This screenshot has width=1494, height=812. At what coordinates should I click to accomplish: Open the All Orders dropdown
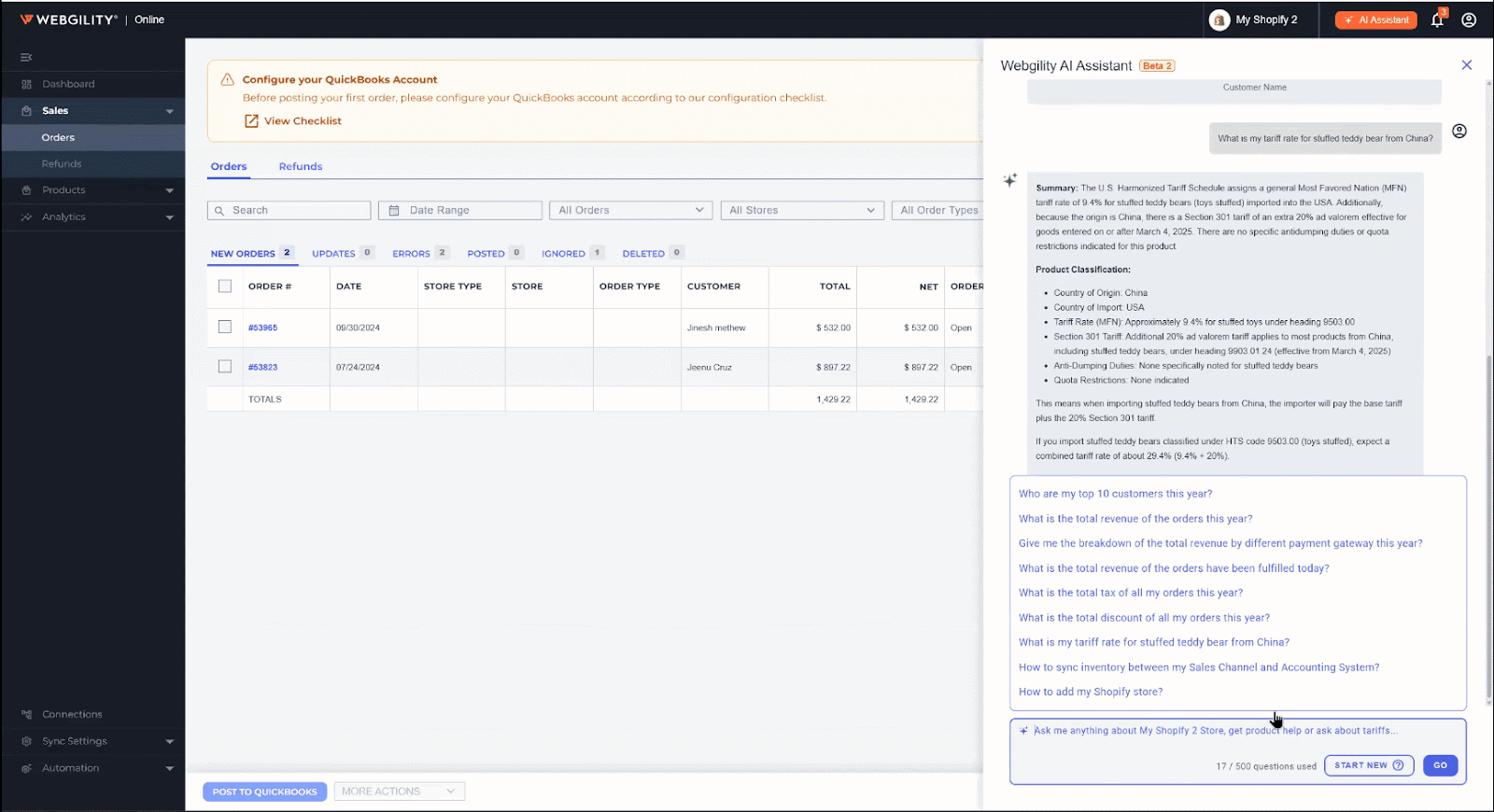pos(631,211)
